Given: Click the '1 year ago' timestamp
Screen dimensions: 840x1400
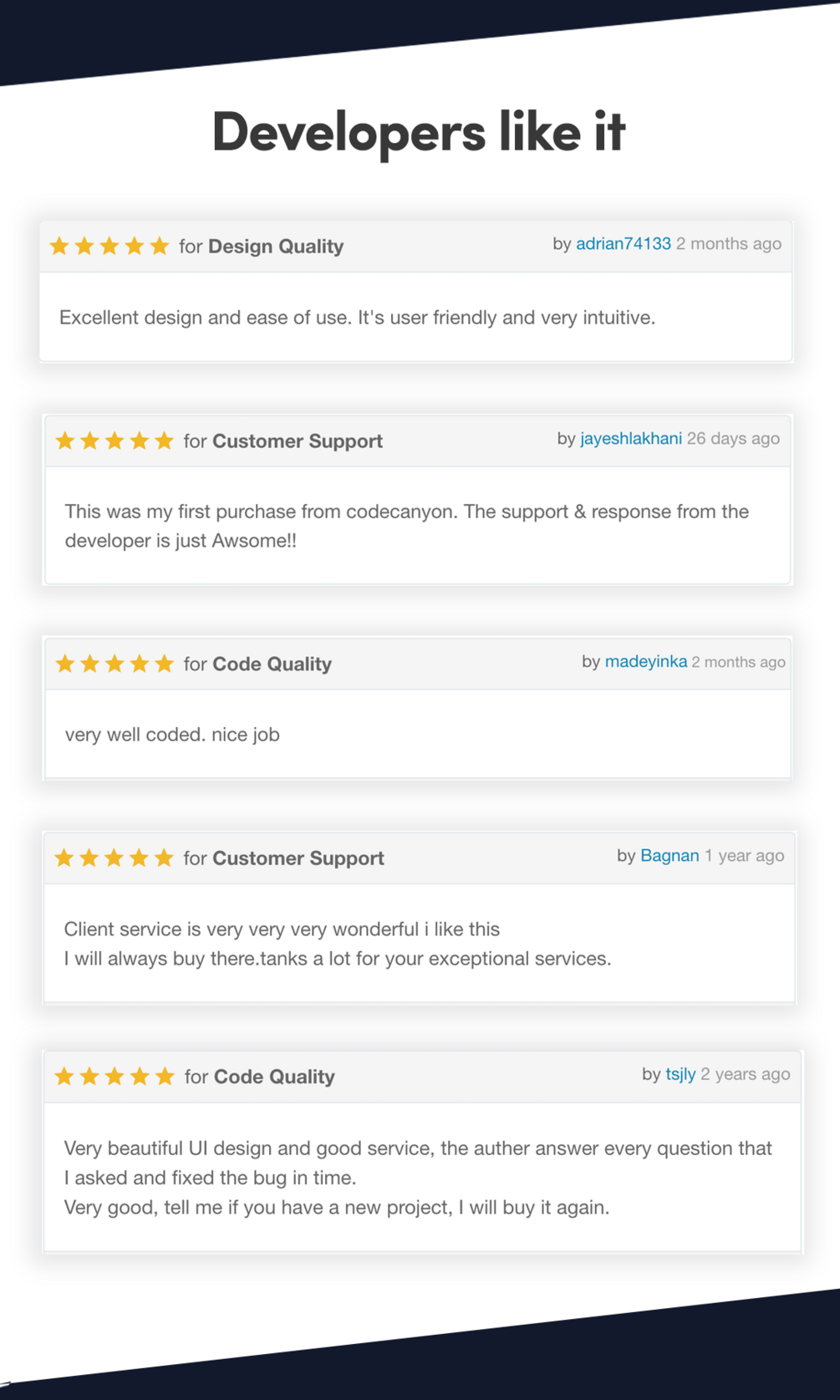Looking at the screenshot, I should (744, 855).
